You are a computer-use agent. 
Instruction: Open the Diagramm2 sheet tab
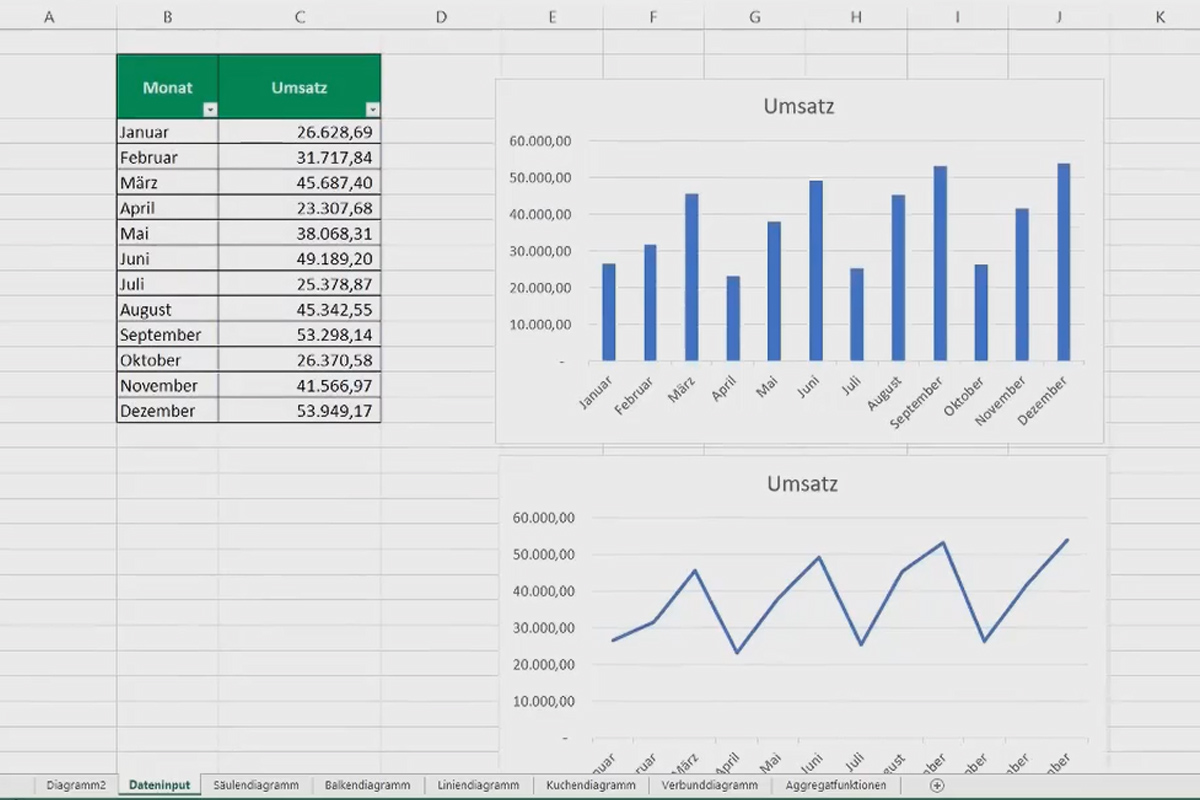tap(76, 785)
